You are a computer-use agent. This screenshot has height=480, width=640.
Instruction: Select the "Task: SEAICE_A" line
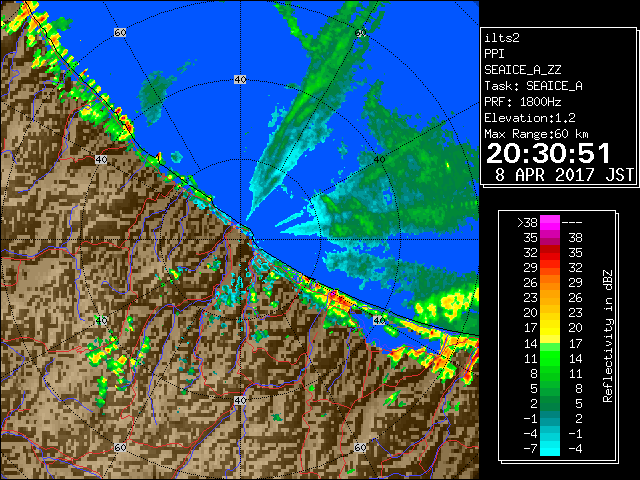tap(533, 86)
